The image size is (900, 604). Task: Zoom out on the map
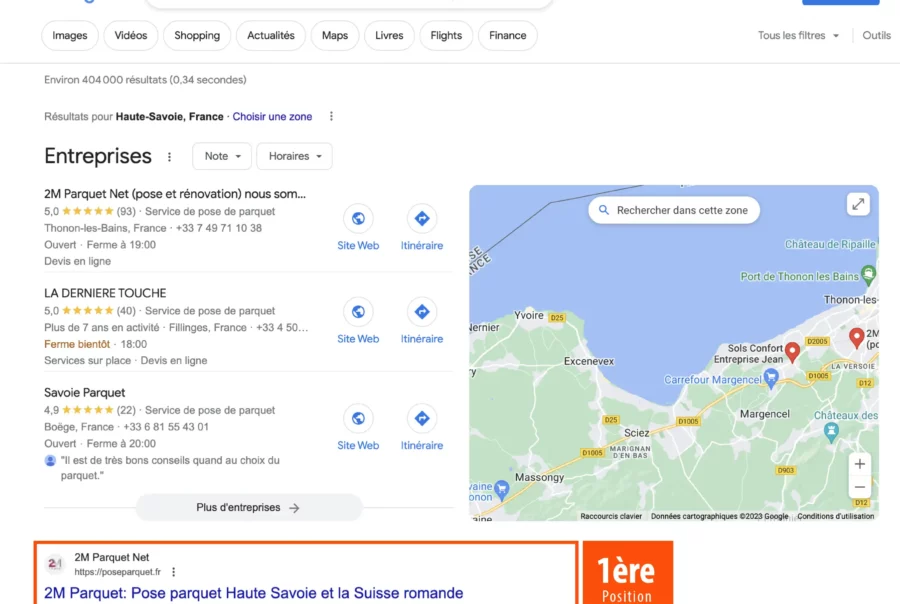tap(859, 487)
